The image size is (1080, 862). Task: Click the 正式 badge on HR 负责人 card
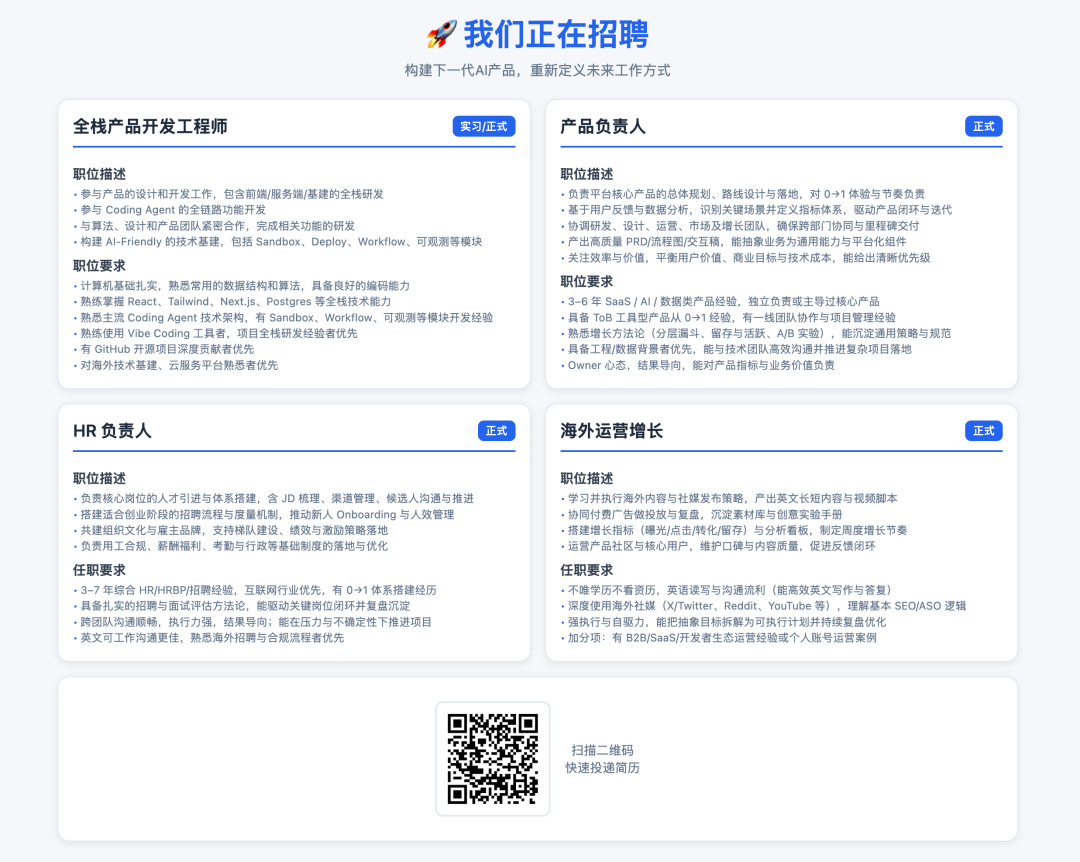click(x=497, y=431)
